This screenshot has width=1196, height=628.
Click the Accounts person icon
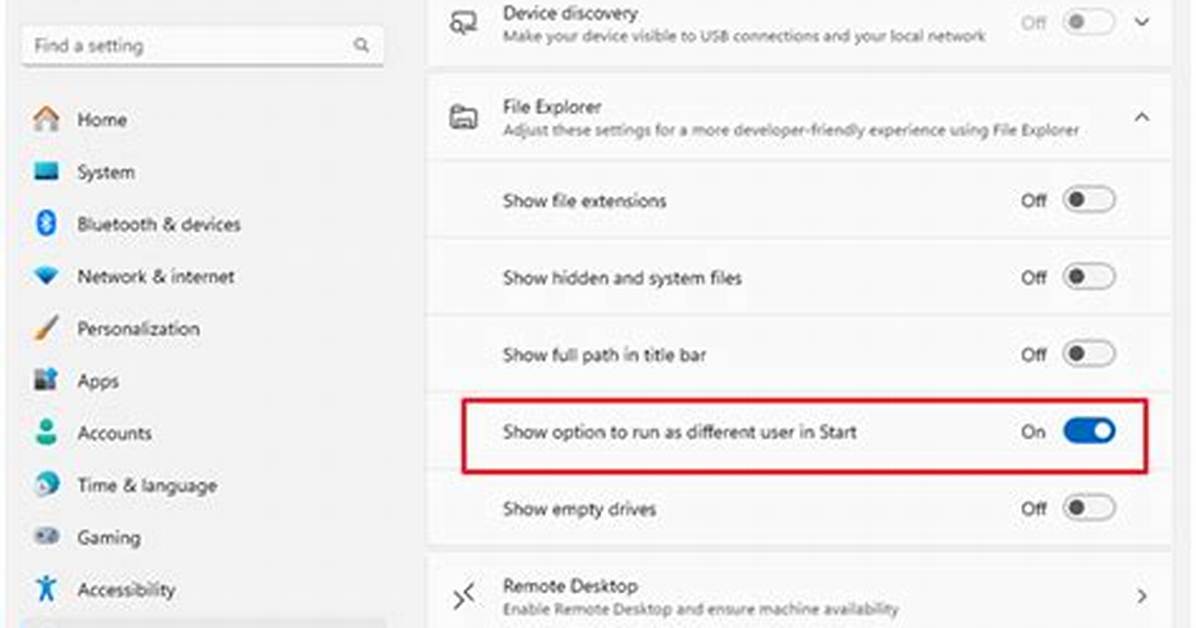[x=47, y=432]
